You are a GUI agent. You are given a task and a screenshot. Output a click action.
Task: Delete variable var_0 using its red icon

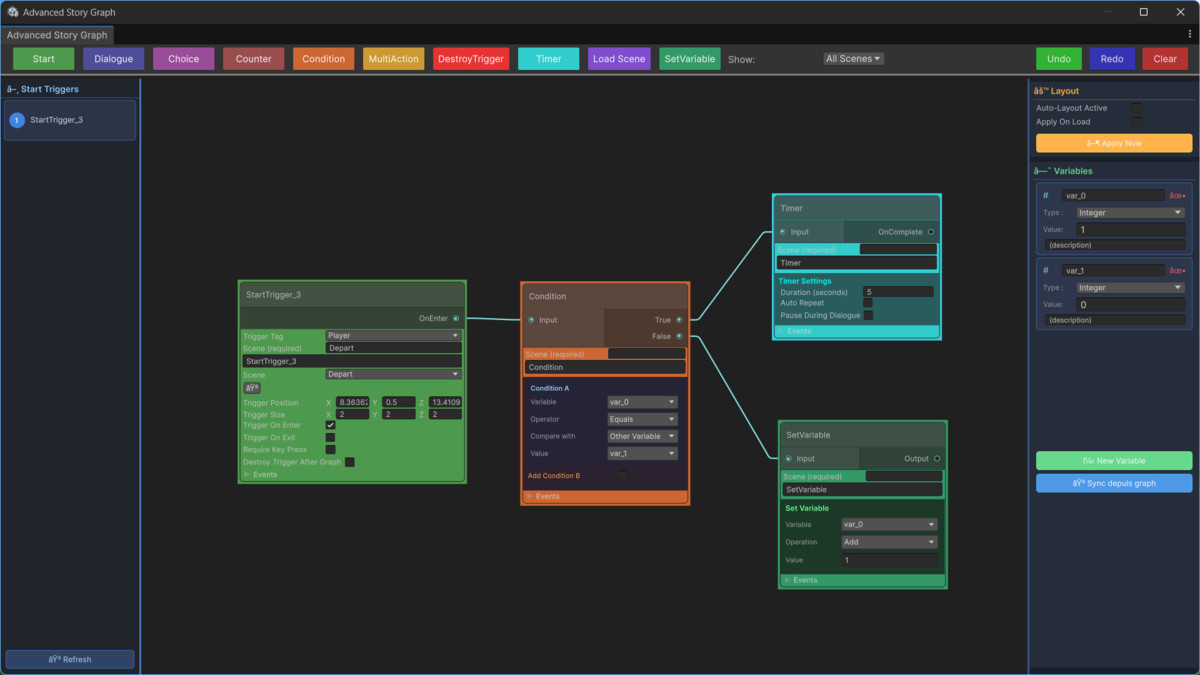[1177, 196]
